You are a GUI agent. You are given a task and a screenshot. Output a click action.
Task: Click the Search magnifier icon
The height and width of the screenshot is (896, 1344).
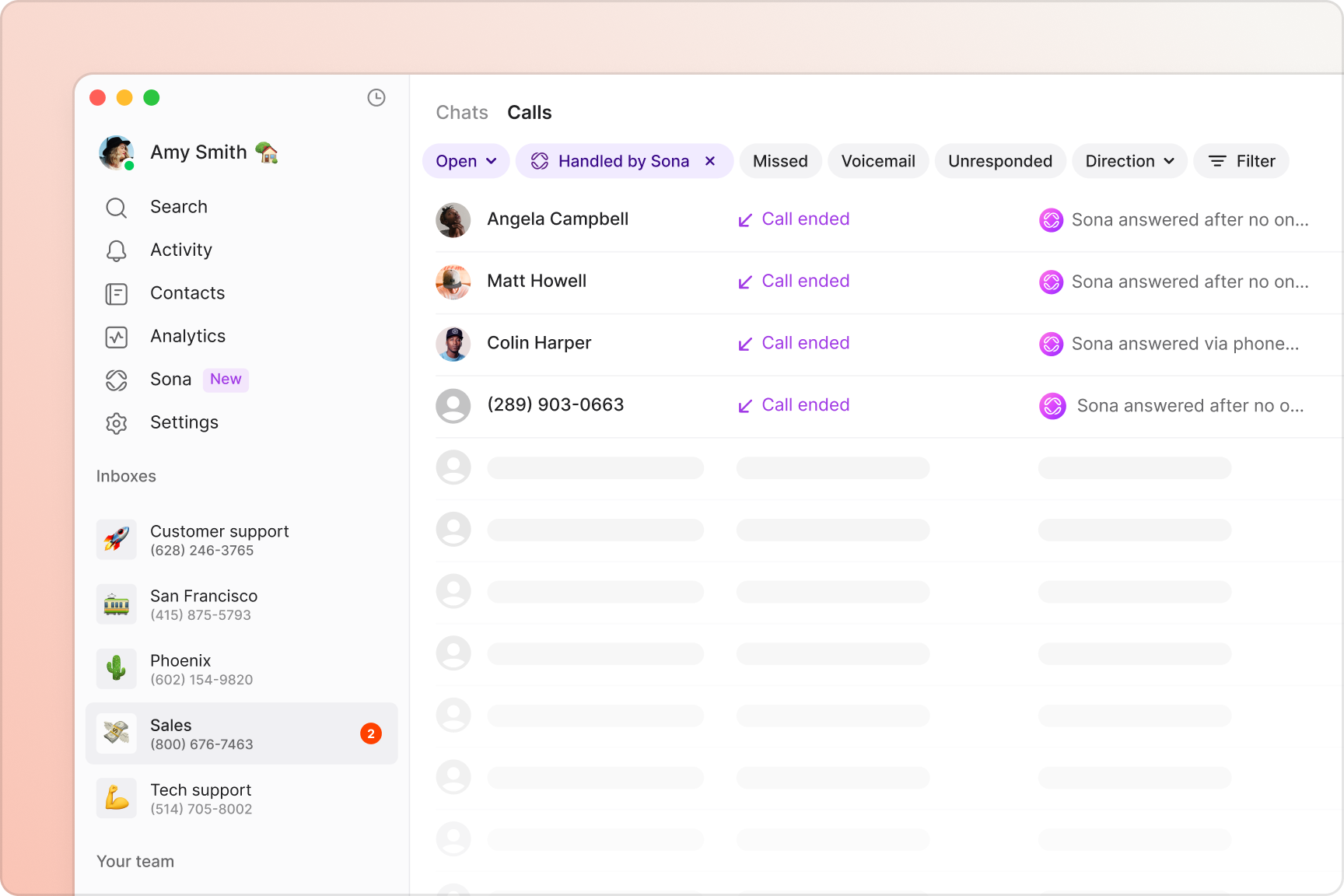pos(117,208)
